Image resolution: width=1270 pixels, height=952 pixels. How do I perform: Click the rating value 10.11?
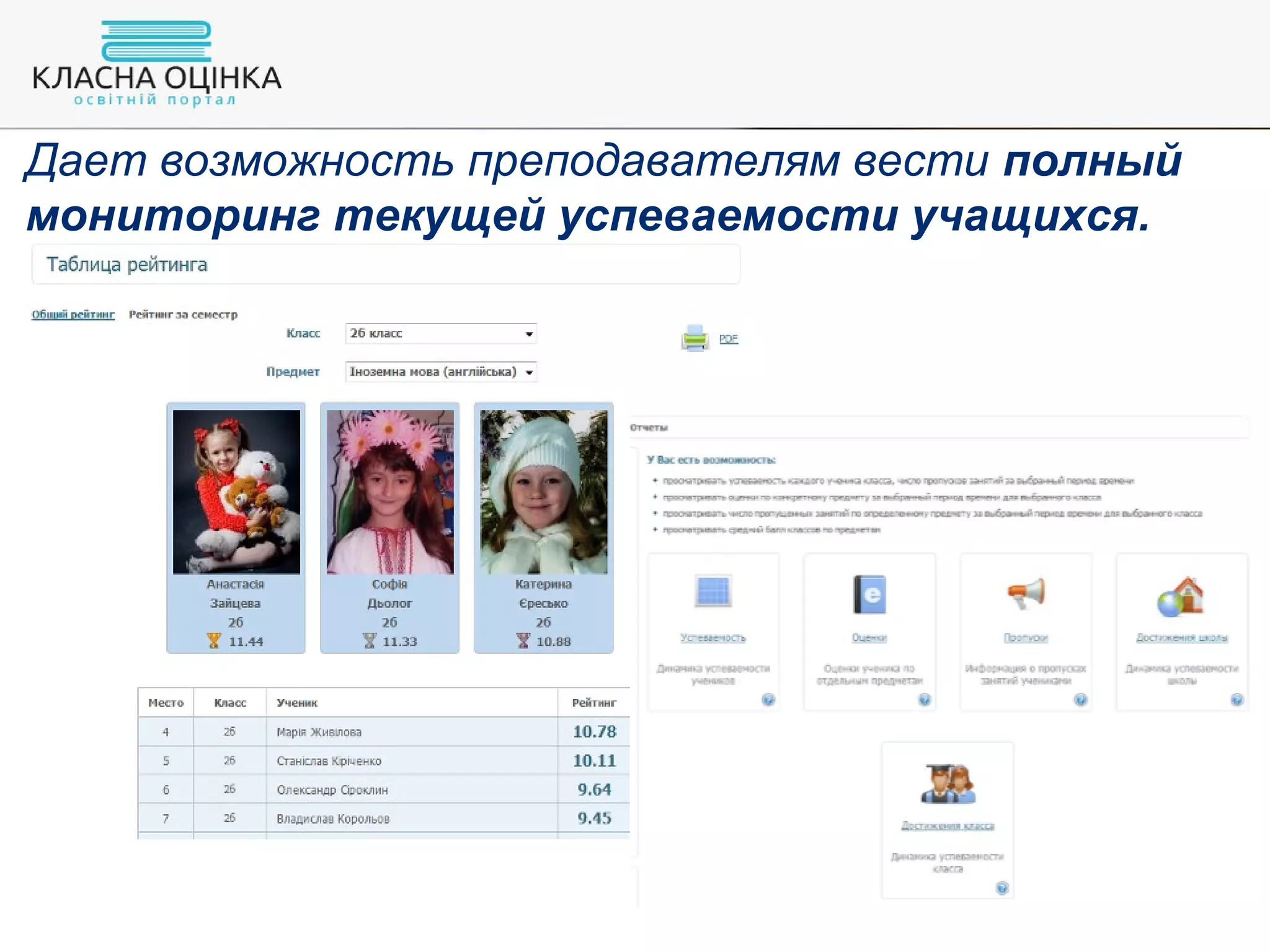pyautogui.click(x=595, y=760)
